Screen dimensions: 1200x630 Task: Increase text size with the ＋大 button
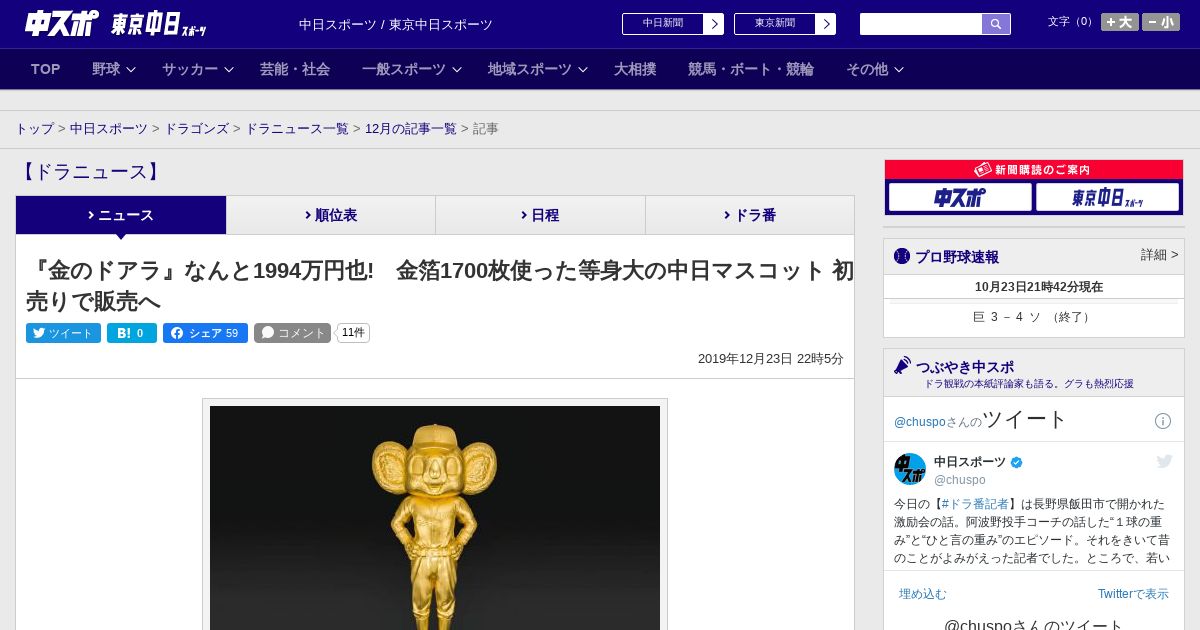click(x=1120, y=22)
